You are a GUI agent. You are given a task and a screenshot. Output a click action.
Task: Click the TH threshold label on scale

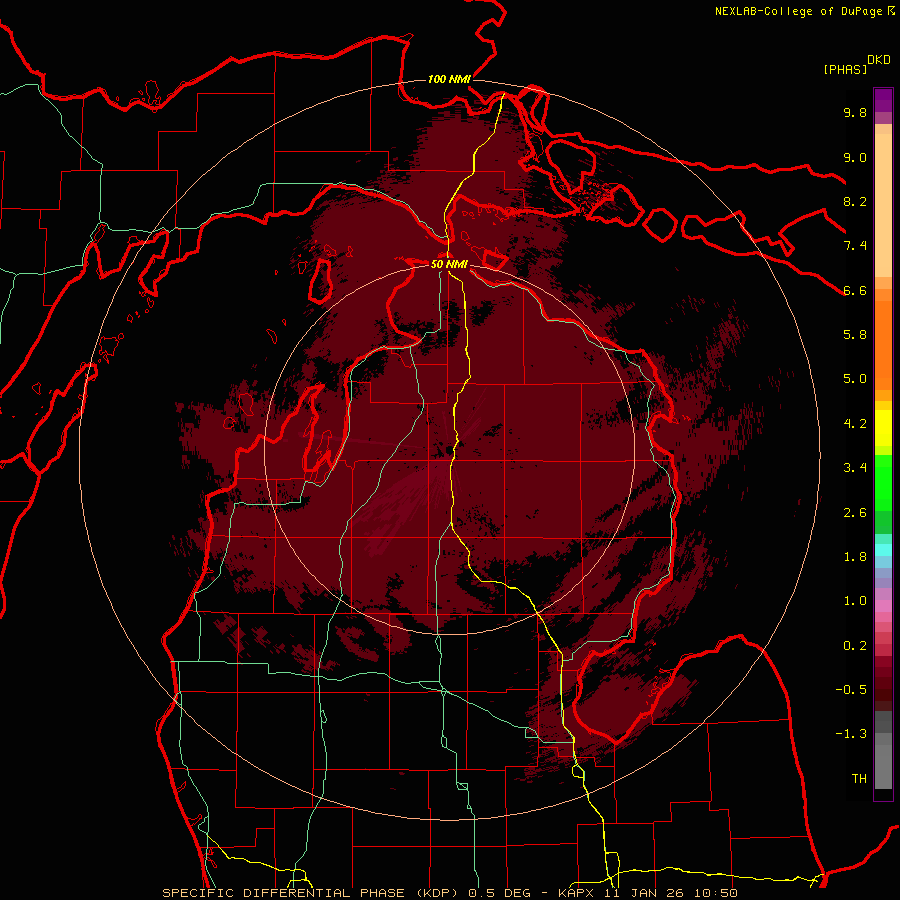click(x=859, y=779)
